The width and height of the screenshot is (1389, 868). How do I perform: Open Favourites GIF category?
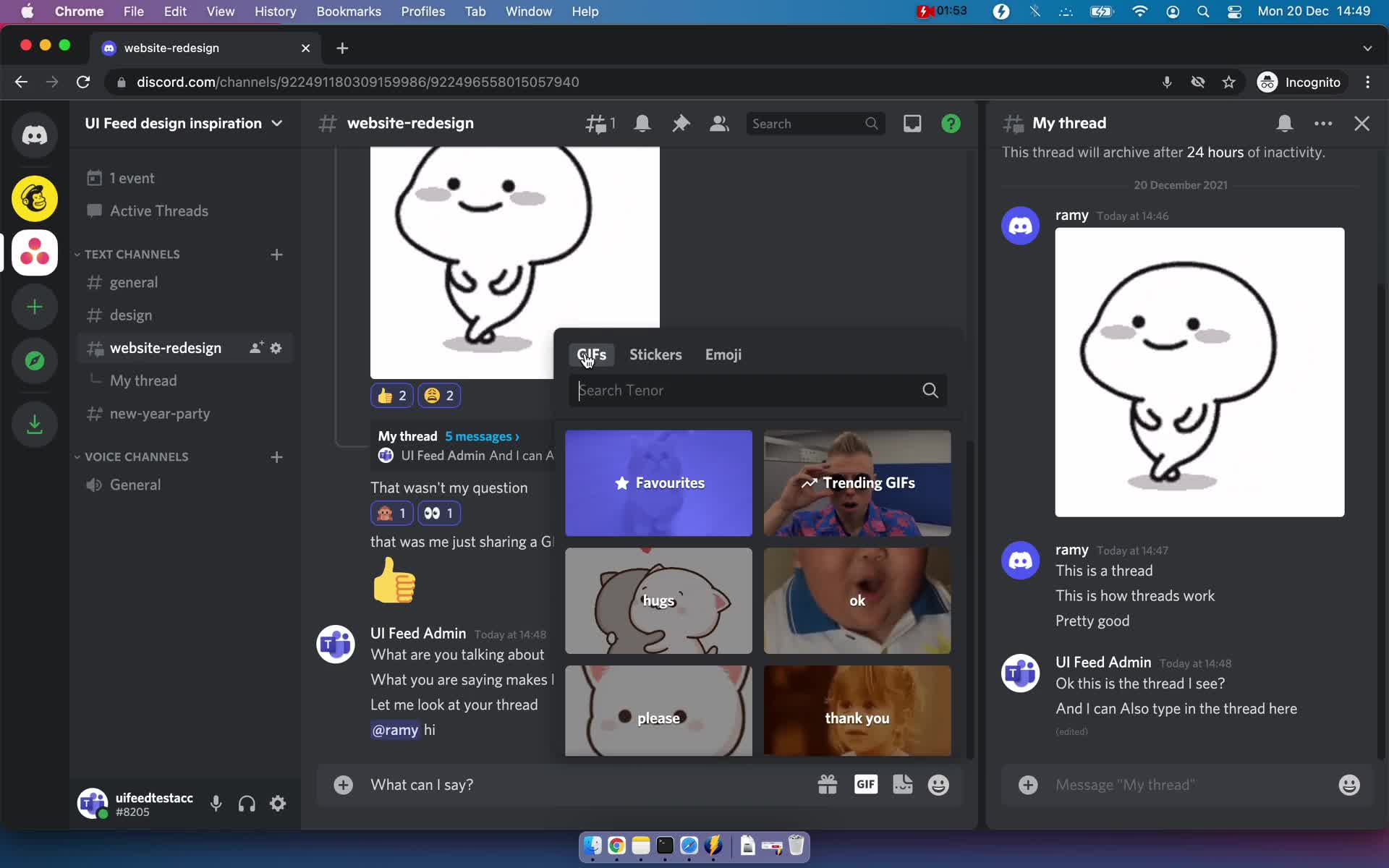click(658, 483)
